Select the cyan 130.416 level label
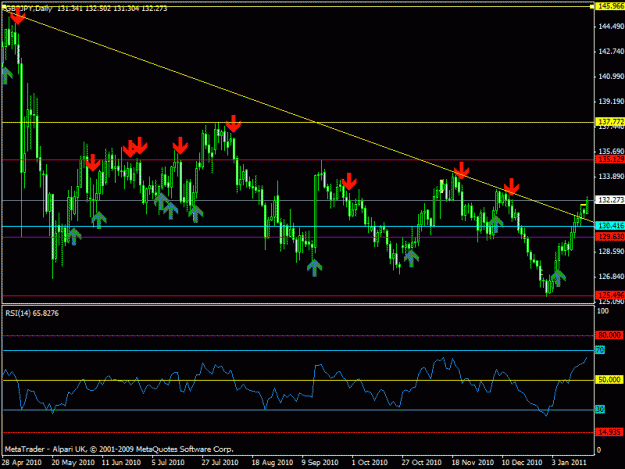Viewport: 625px width, 469px height. (x=610, y=226)
